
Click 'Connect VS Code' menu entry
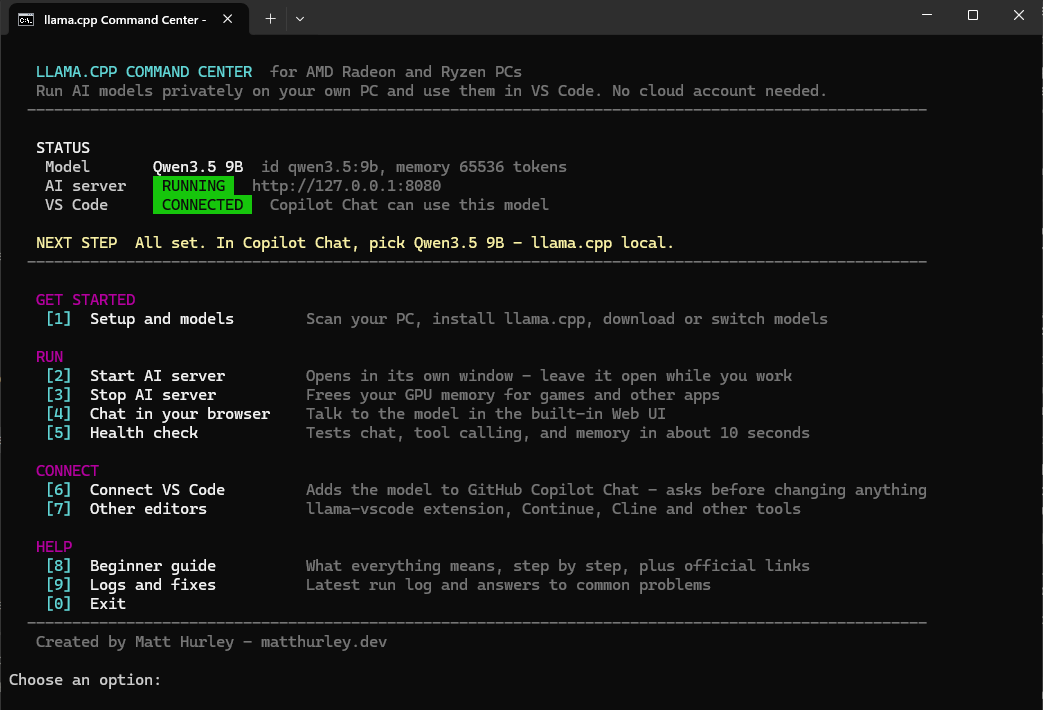point(158,490)
